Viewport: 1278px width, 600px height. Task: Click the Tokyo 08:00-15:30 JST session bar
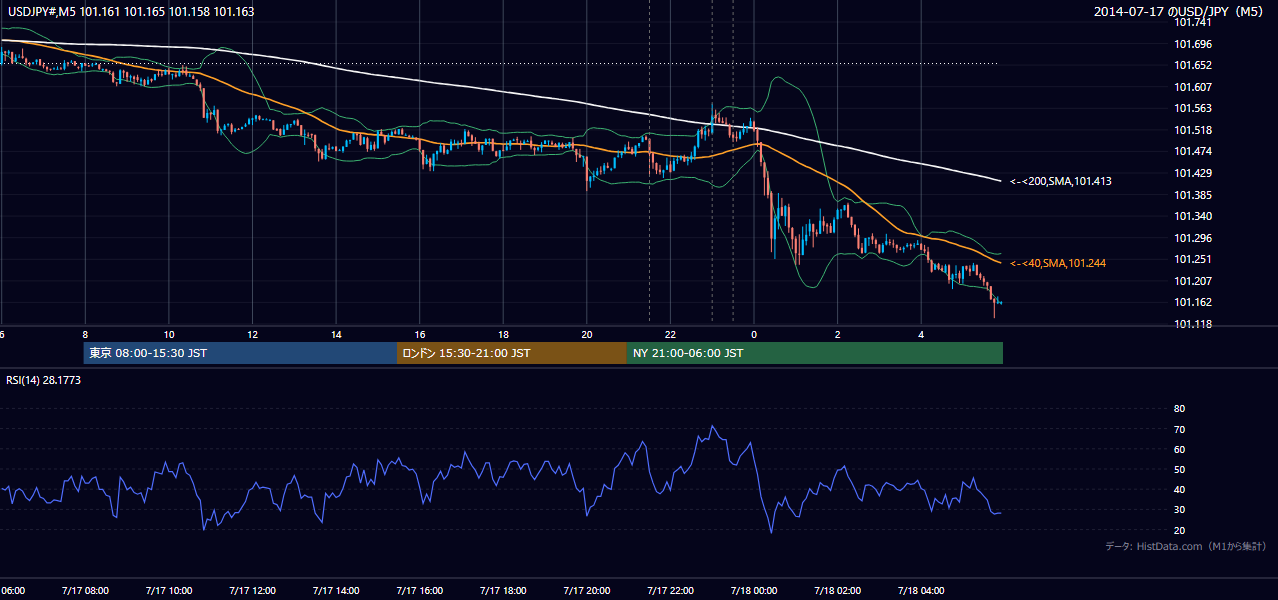point(240,353)
